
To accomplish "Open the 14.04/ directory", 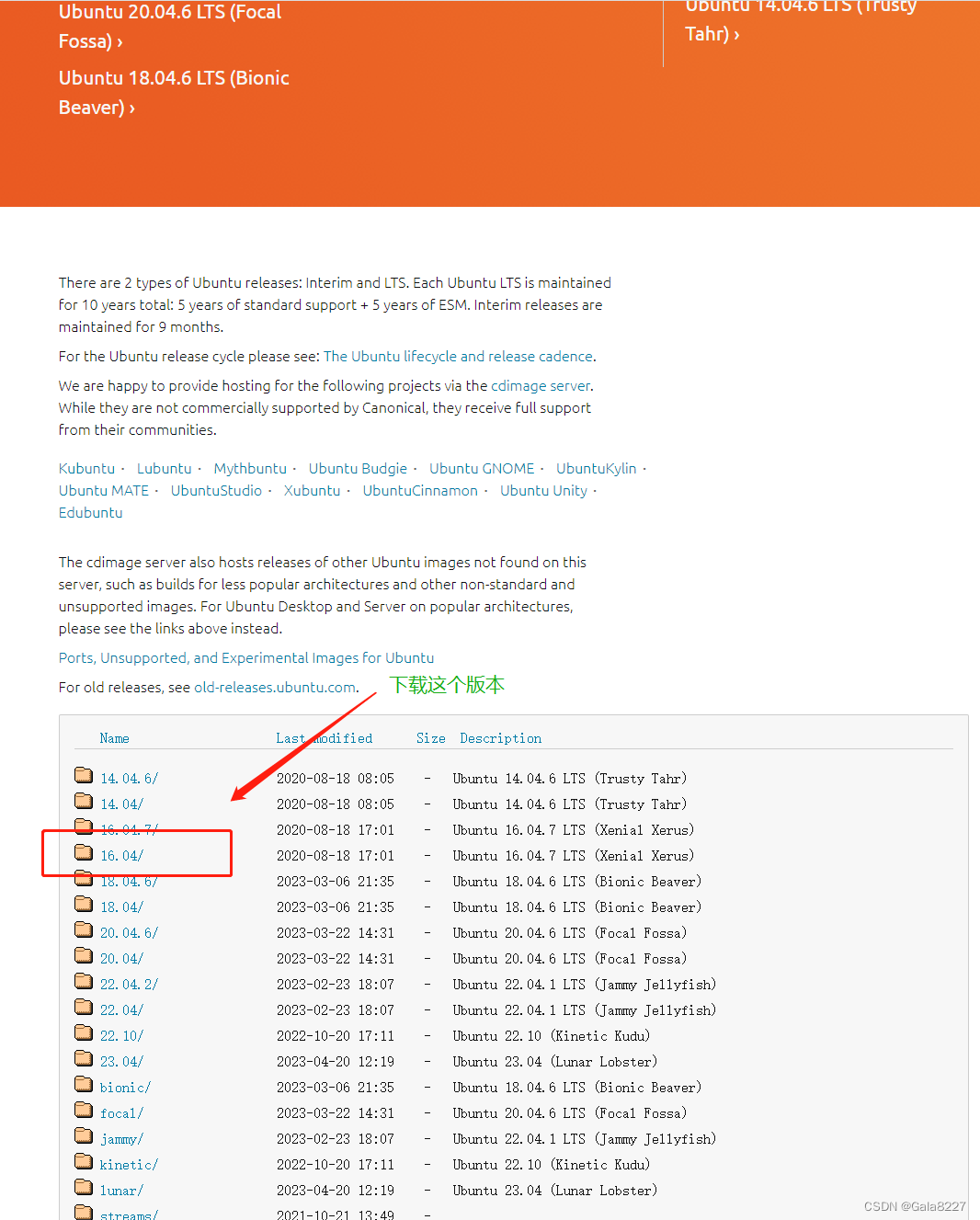I will (x=121, y=804).
